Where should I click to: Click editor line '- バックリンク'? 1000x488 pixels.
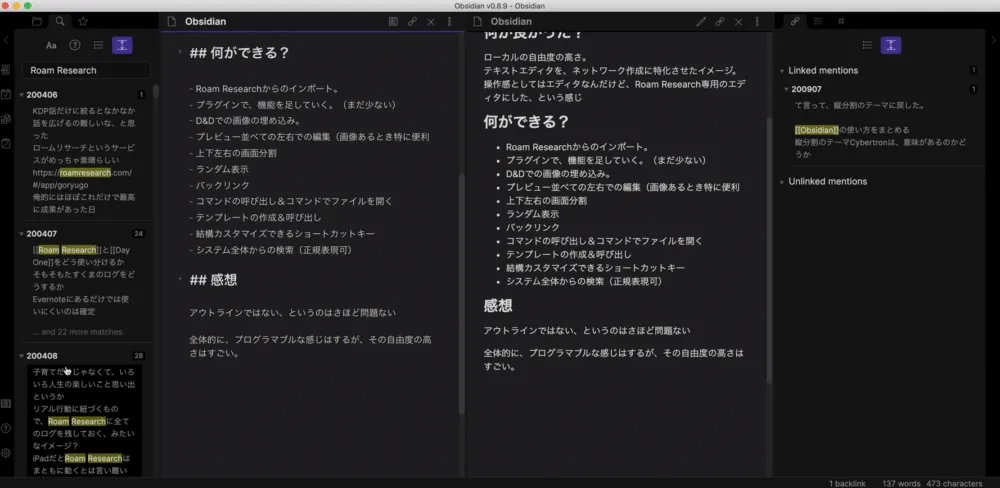point(219,185)
